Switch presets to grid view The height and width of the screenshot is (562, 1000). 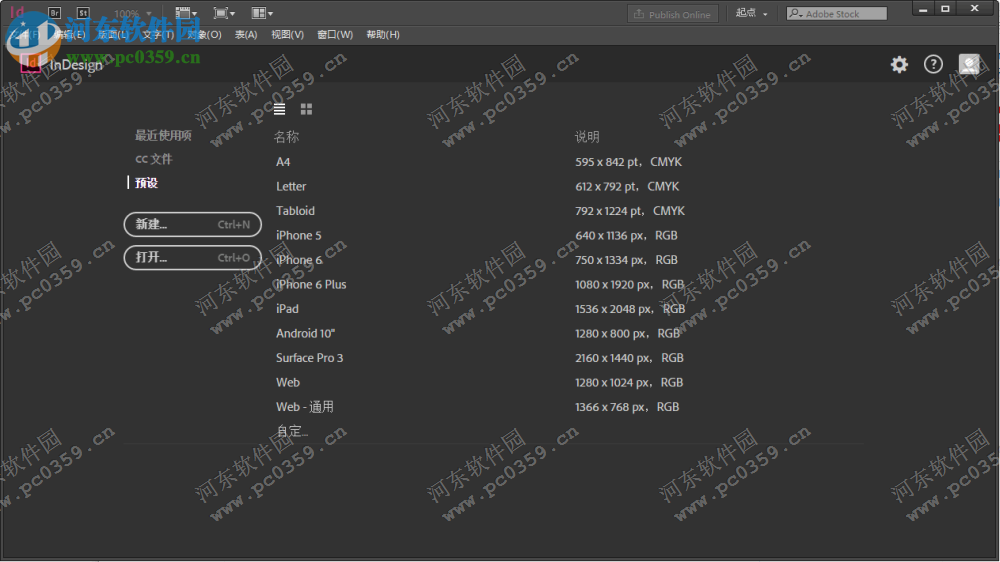click(306, 109)
